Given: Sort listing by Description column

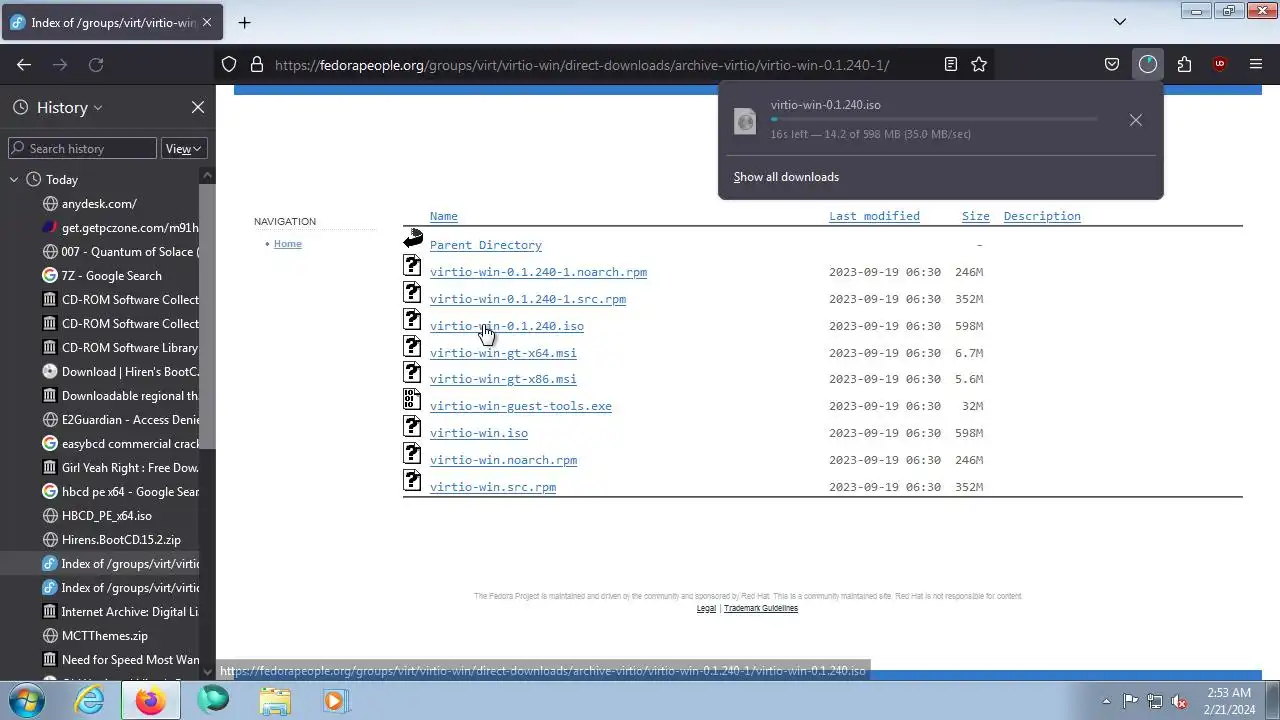Looking at the screenshot, I should [x=1042, y=216].
